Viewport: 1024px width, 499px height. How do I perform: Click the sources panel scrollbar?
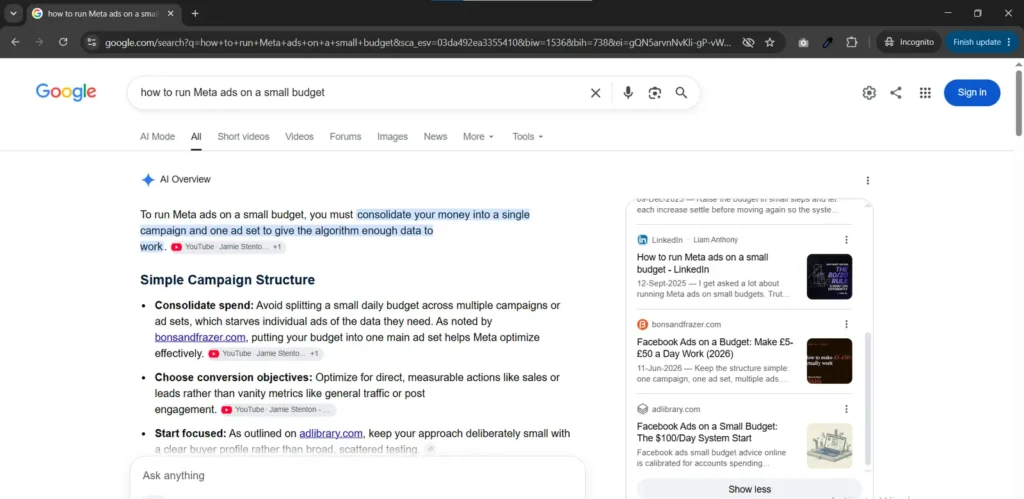[868, 398]
